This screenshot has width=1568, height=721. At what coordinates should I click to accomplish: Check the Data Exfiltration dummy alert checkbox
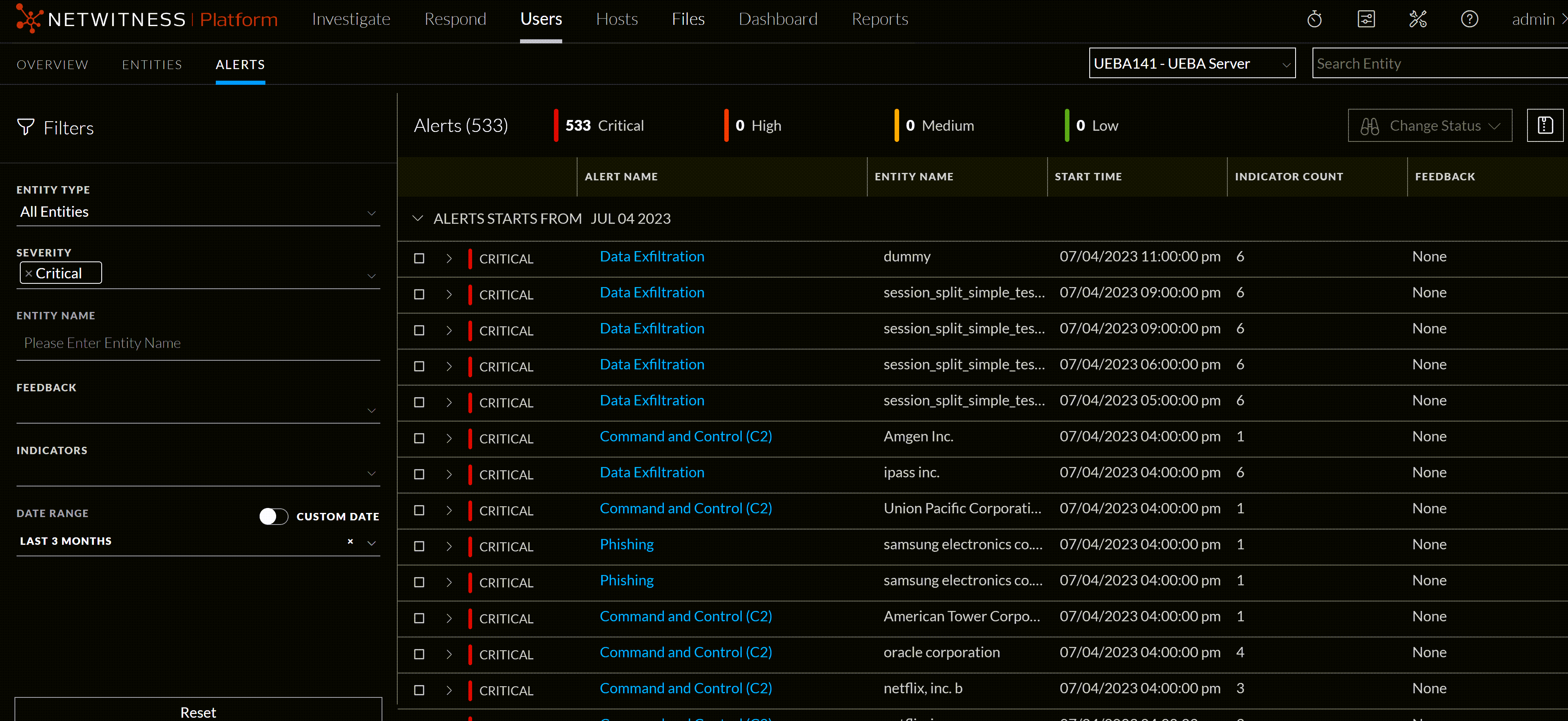419,258
